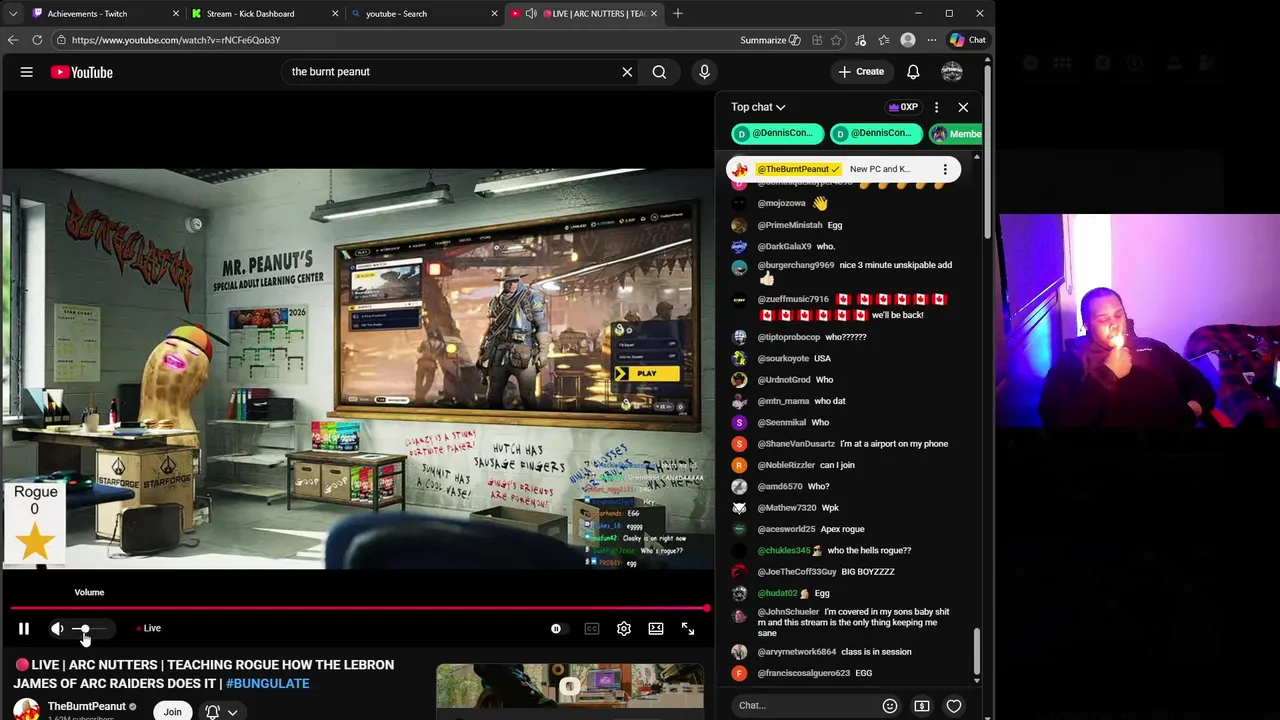This screenshot has height=720, width=1280.
Task: Open the 0XP crown points button
Action: pos(903,107)
